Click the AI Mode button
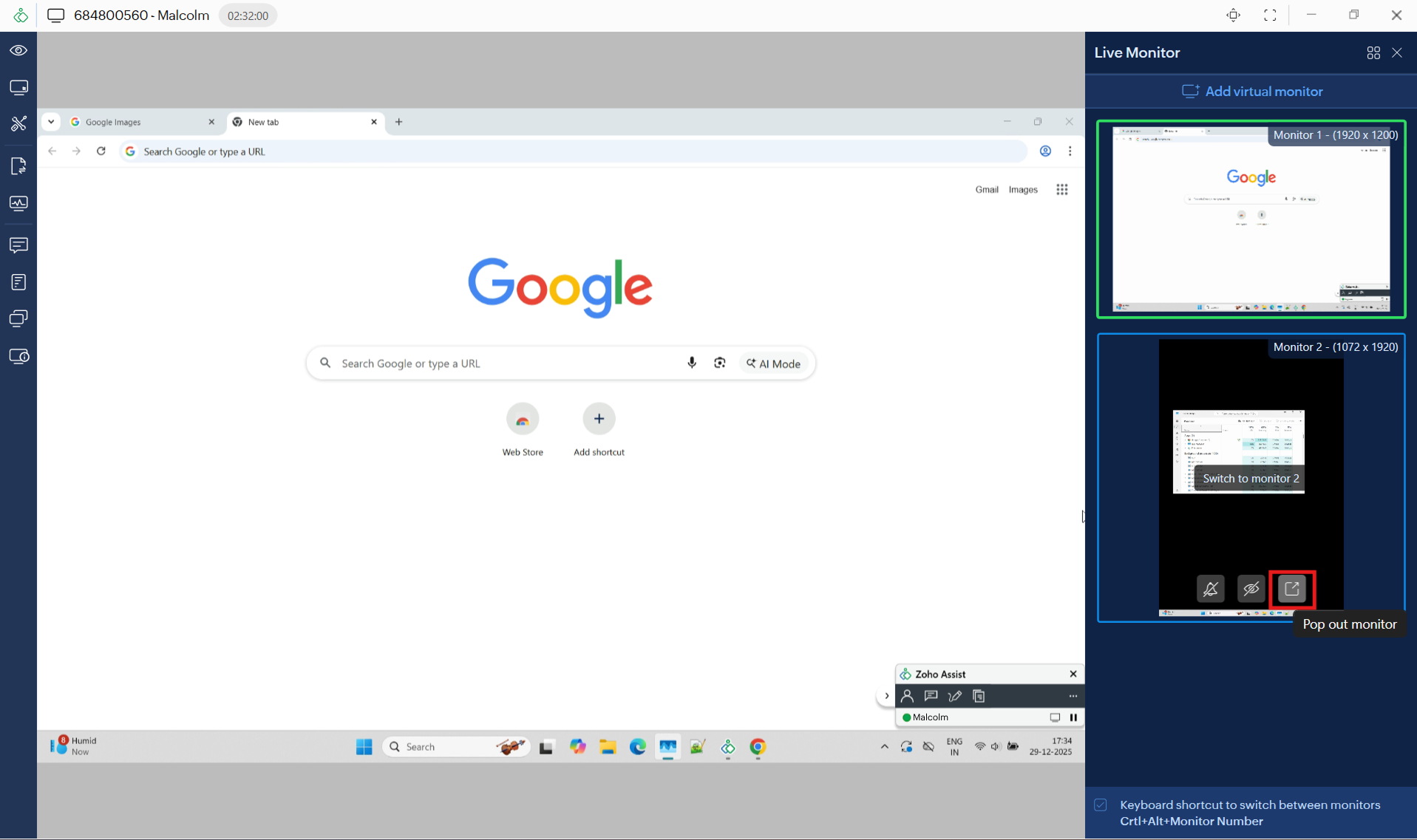The height and width of the screenshot is (840, 1417). [773, 363]
